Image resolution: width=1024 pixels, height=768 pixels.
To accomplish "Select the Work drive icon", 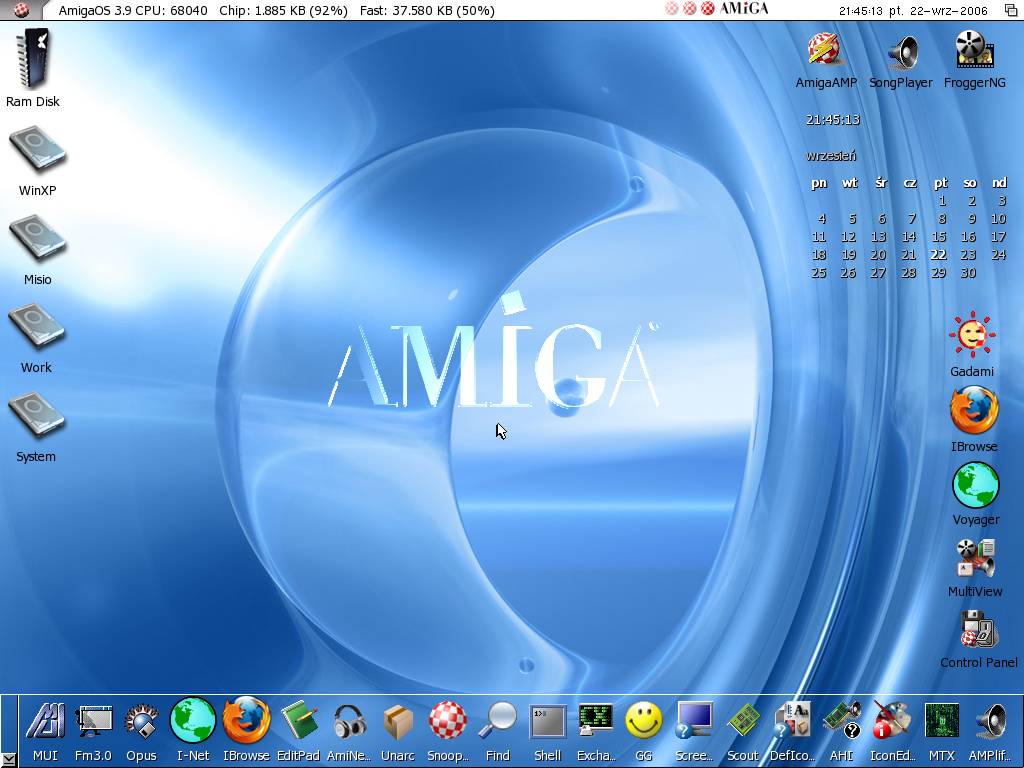I will coord(37,327).
